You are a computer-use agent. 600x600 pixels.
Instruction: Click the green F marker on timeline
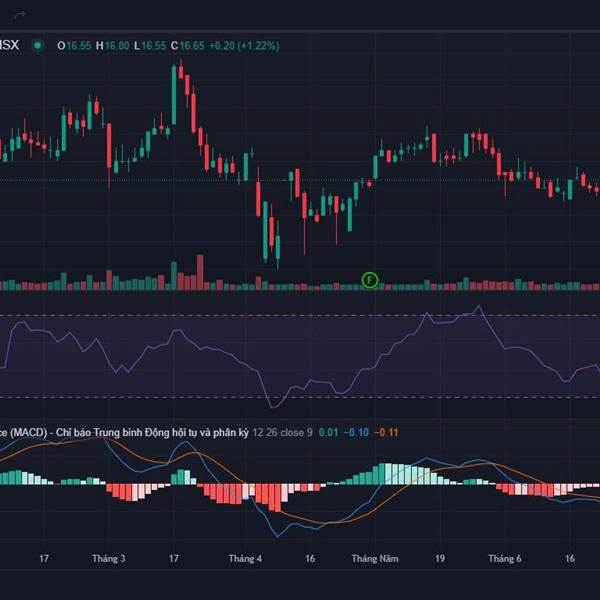click(x=370, y=280)
